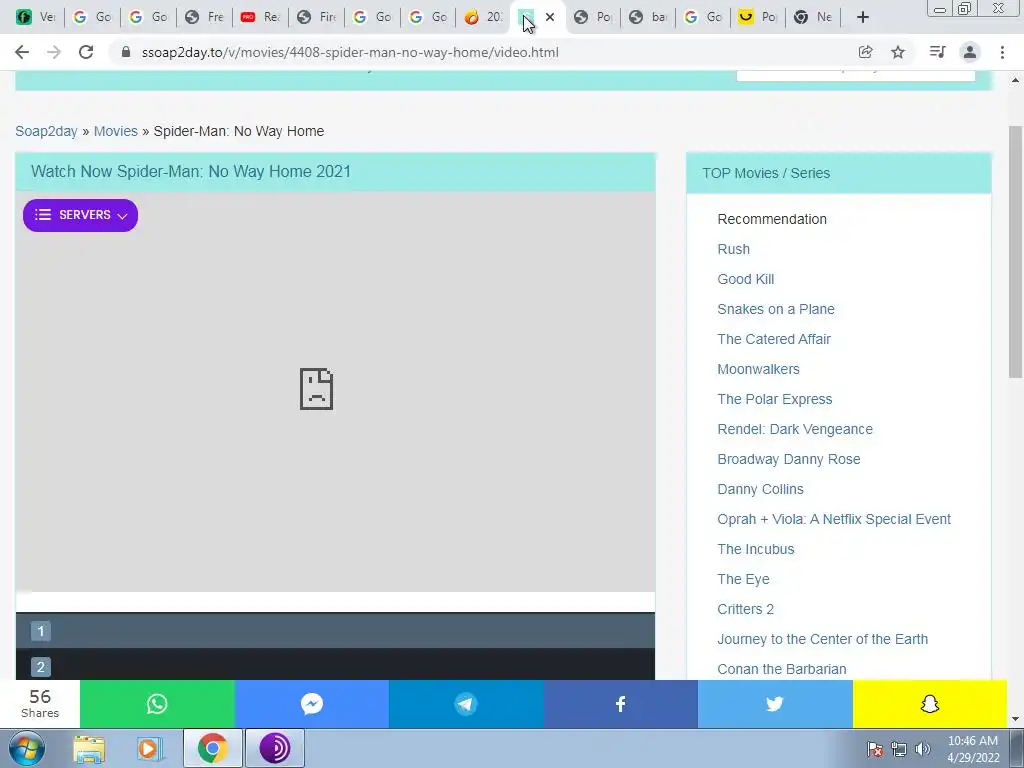
Task: Open the Critters 2 link
Action: [745, 610]
